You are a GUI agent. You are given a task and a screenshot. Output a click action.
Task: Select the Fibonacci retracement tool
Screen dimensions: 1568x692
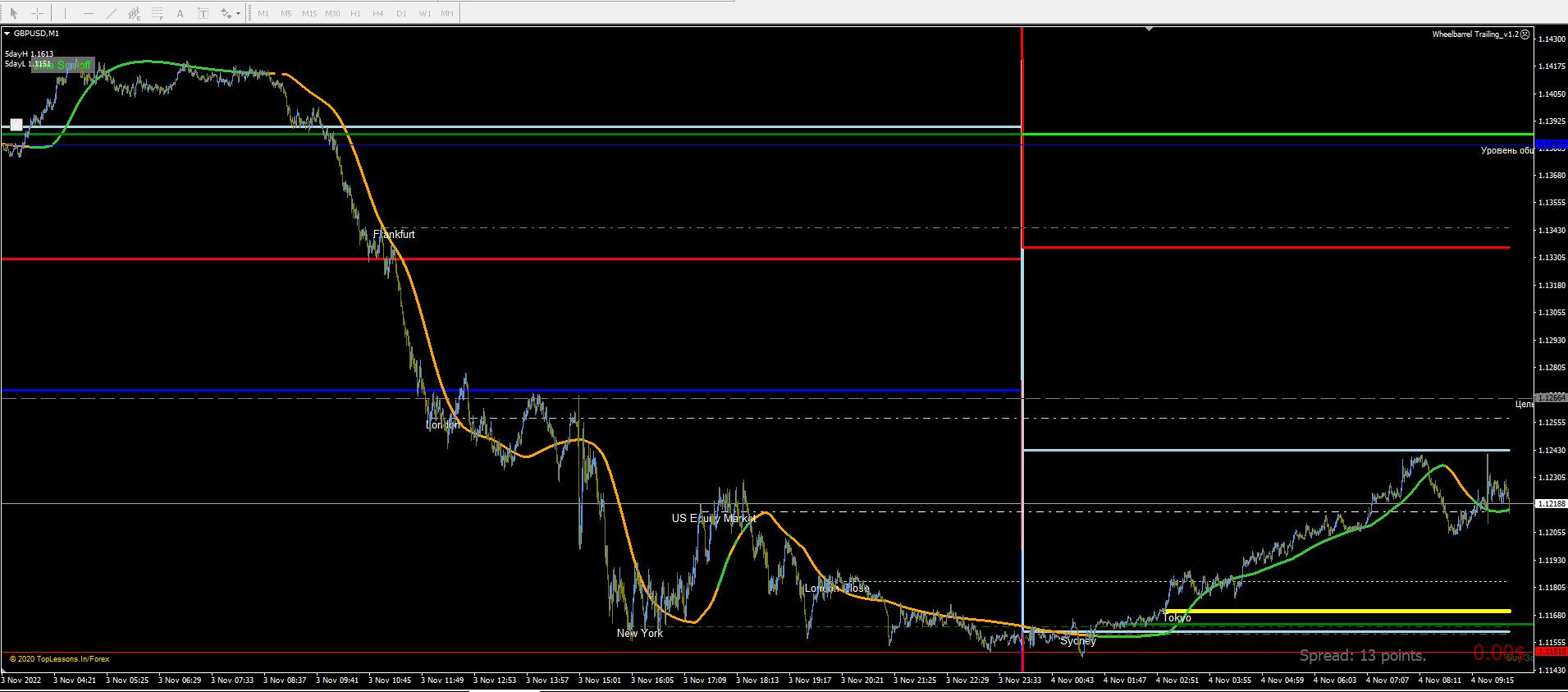[x=158, y=13]
